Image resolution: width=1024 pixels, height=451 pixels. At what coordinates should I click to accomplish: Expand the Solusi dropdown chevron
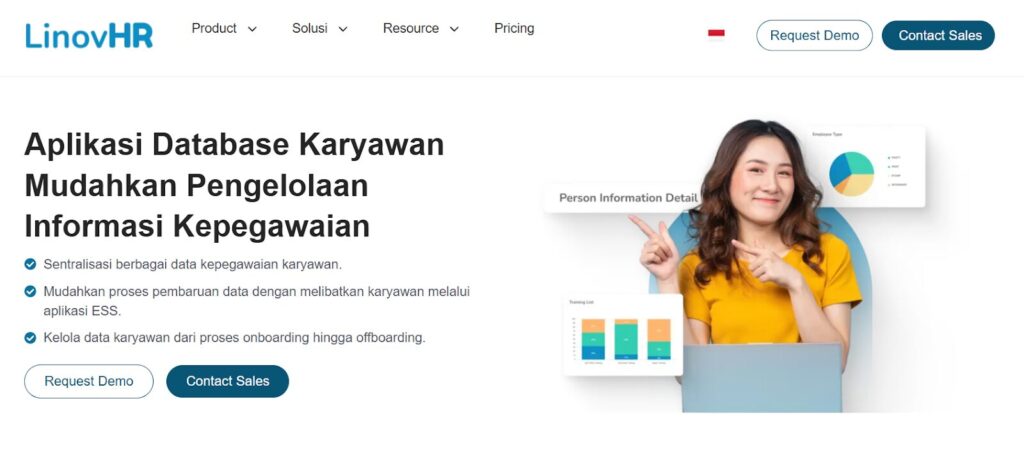[x=343, y=29]
